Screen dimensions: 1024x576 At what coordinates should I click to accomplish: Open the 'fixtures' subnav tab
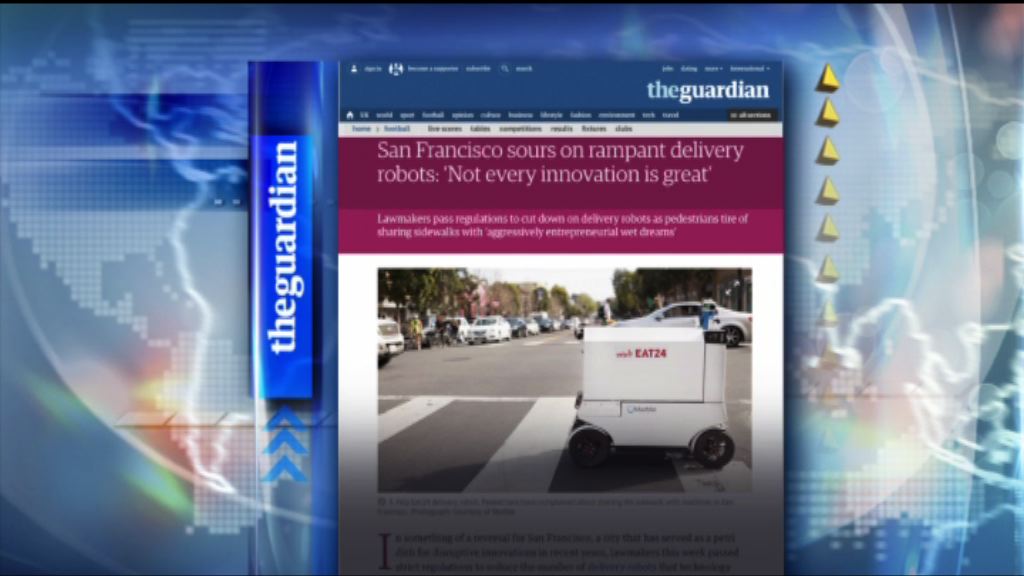pyautogui.click(x=594, y=129)
